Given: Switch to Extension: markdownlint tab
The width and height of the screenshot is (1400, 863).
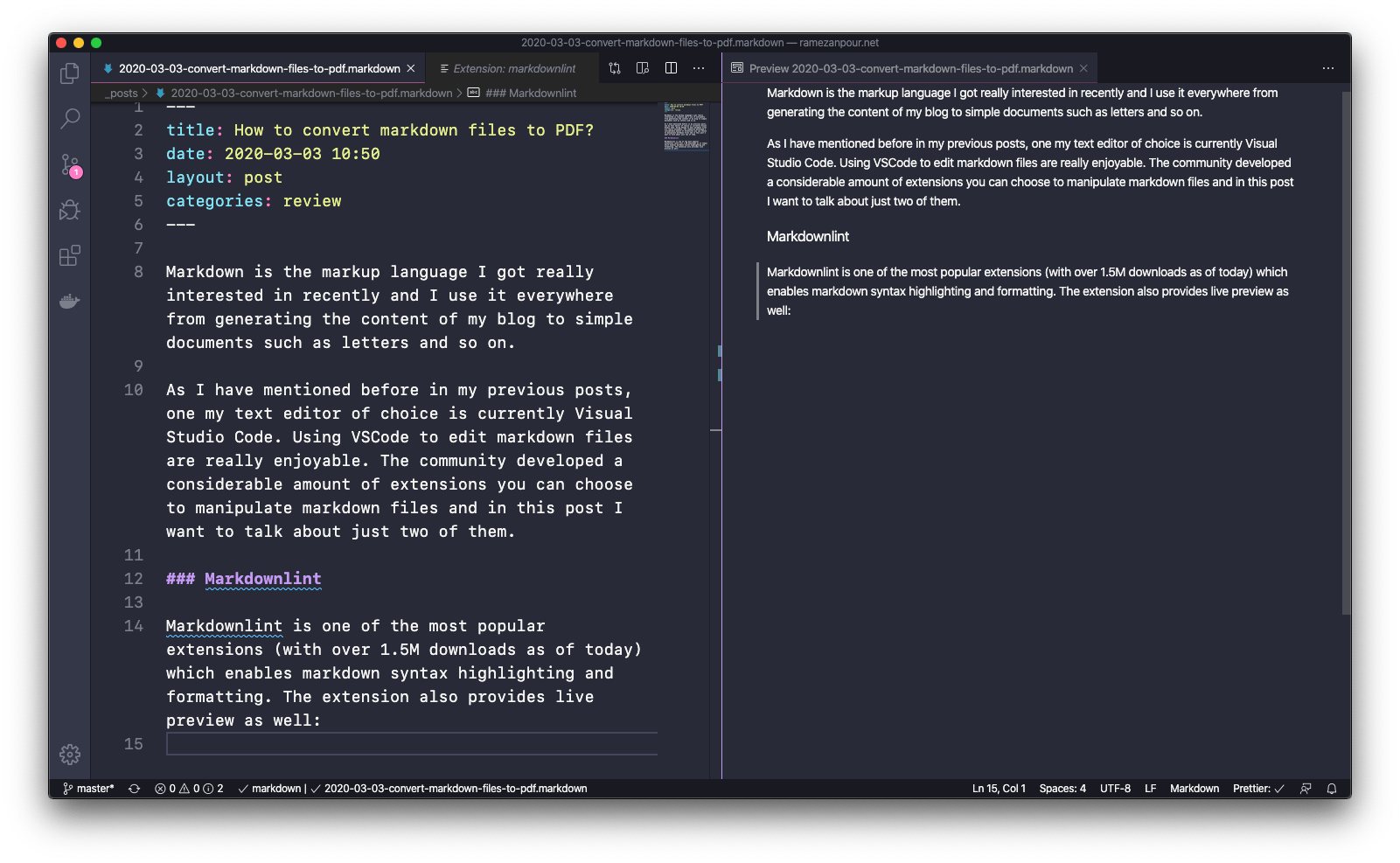Looking at the screenshot, I should (514, 68).
